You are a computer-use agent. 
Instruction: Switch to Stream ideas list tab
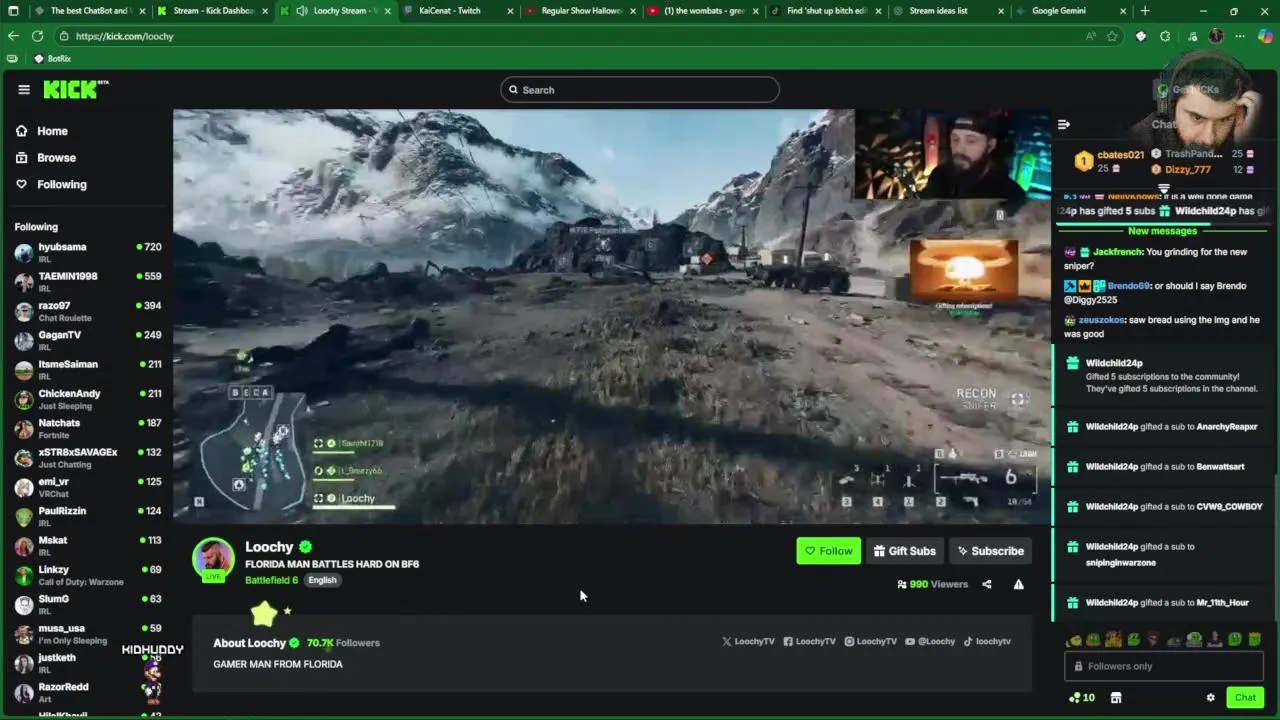click(x=945, y=11)
